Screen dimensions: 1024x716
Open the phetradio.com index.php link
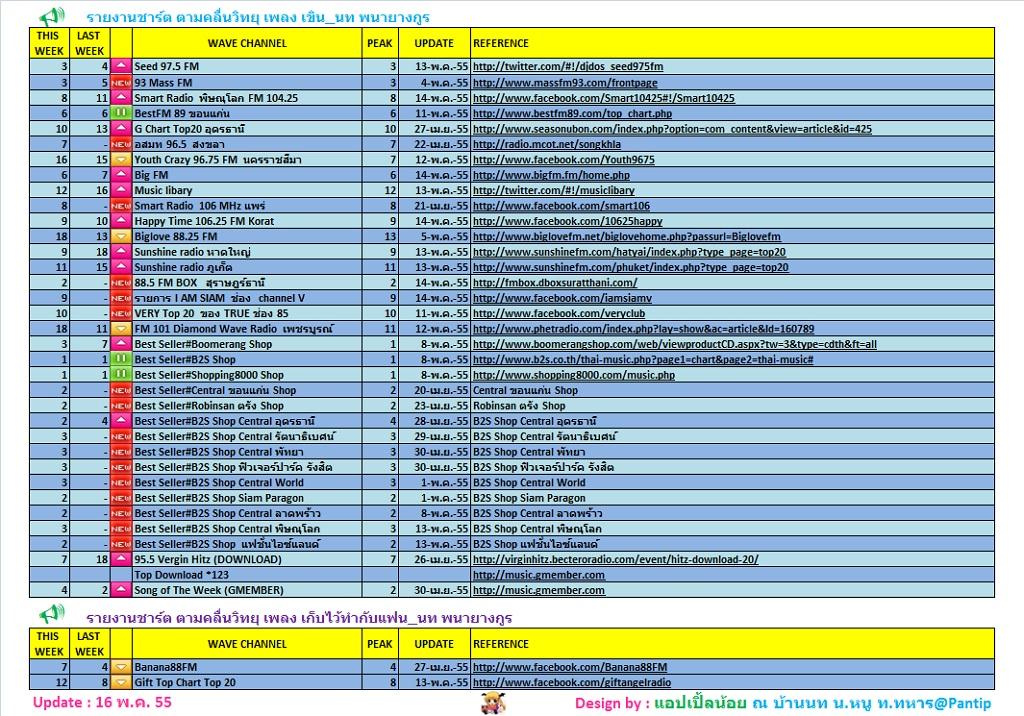[x=643, y=329]
